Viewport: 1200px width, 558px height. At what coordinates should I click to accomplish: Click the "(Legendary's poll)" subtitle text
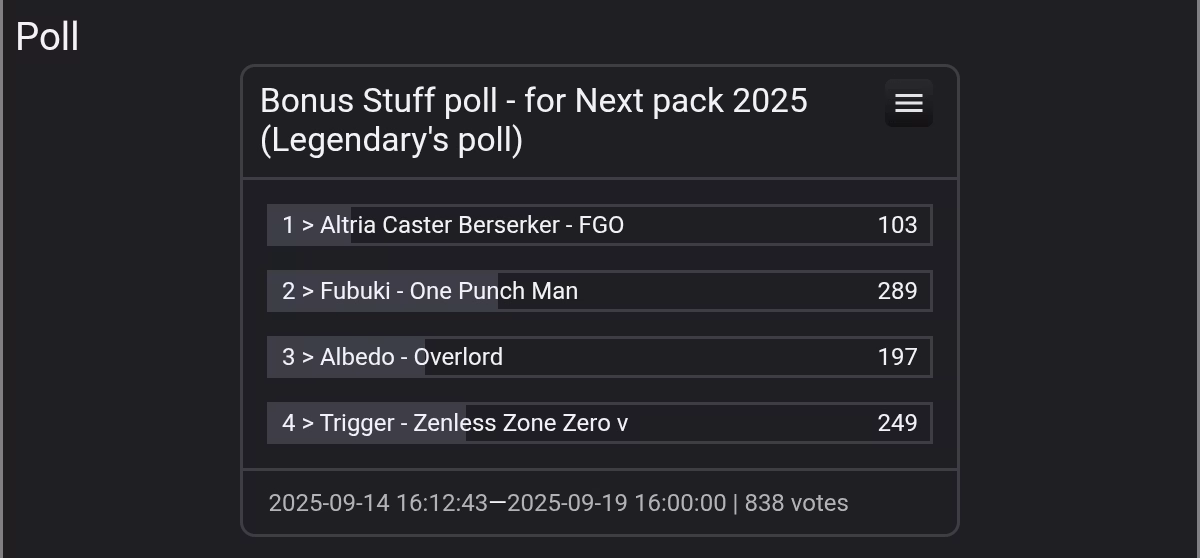(x=391, y=141)
